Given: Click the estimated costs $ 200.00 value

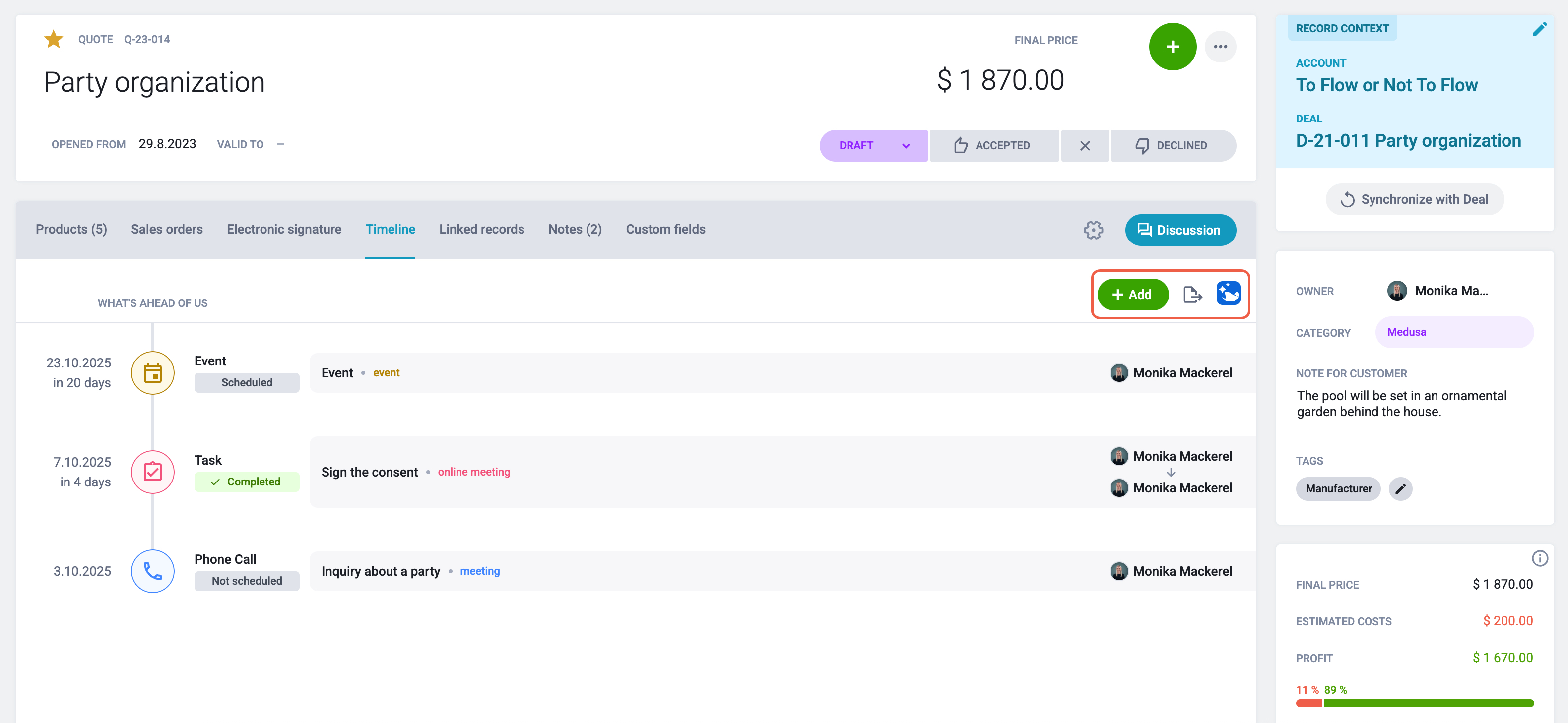Looking at the screenshot, I should (x=1508, y=621).
